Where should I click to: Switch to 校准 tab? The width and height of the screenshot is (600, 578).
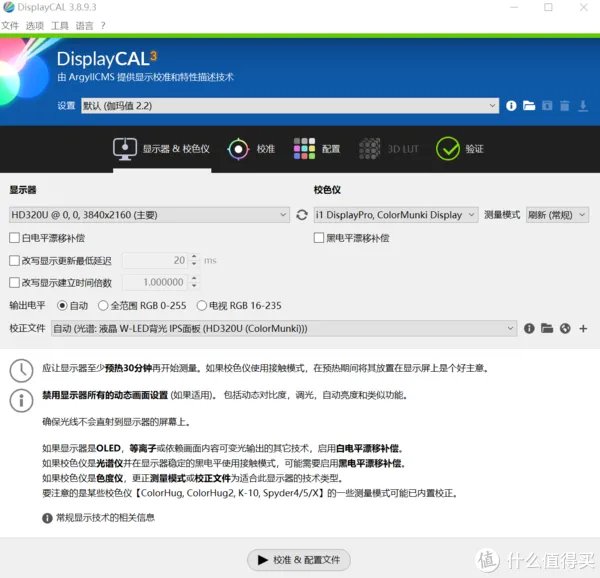tap(251, 149)
